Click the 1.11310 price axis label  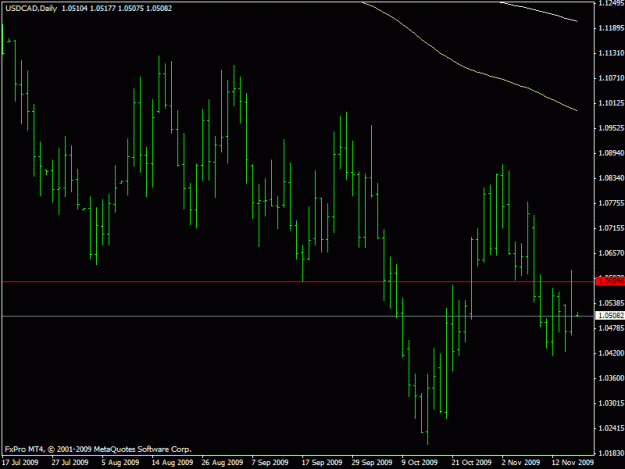pyautogui.click(x=611, y=53)
